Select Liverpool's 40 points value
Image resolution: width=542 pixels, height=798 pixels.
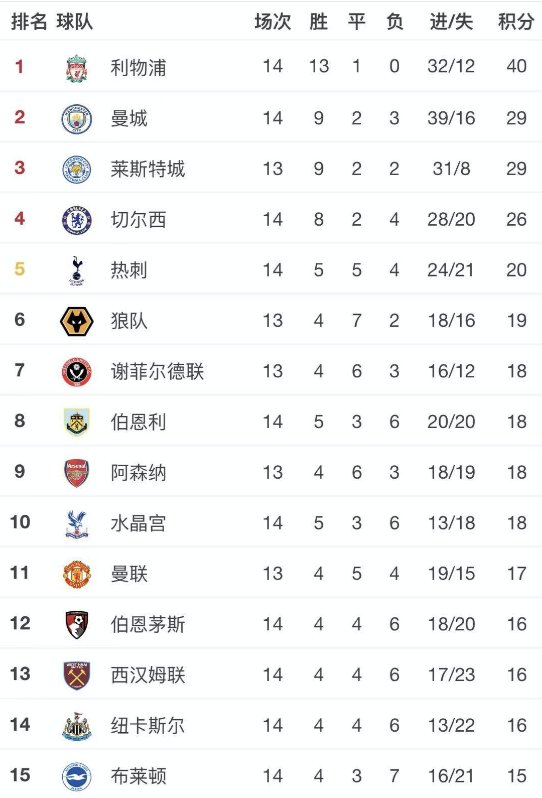[516, 66]
